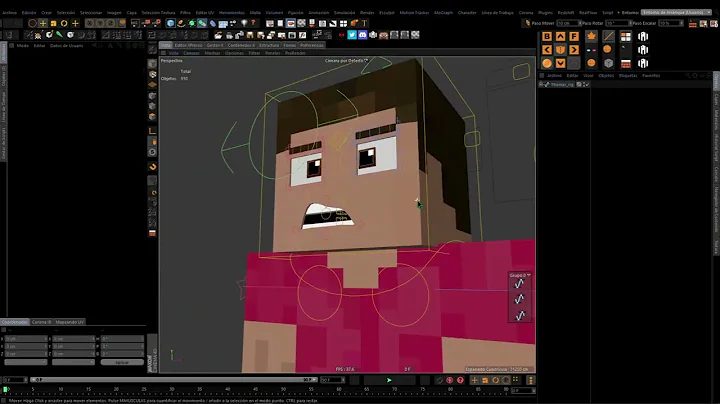The height and width of the screenshot is (404, 720).
Task: Activate the live selection circle tool
Action: point(32,23)
